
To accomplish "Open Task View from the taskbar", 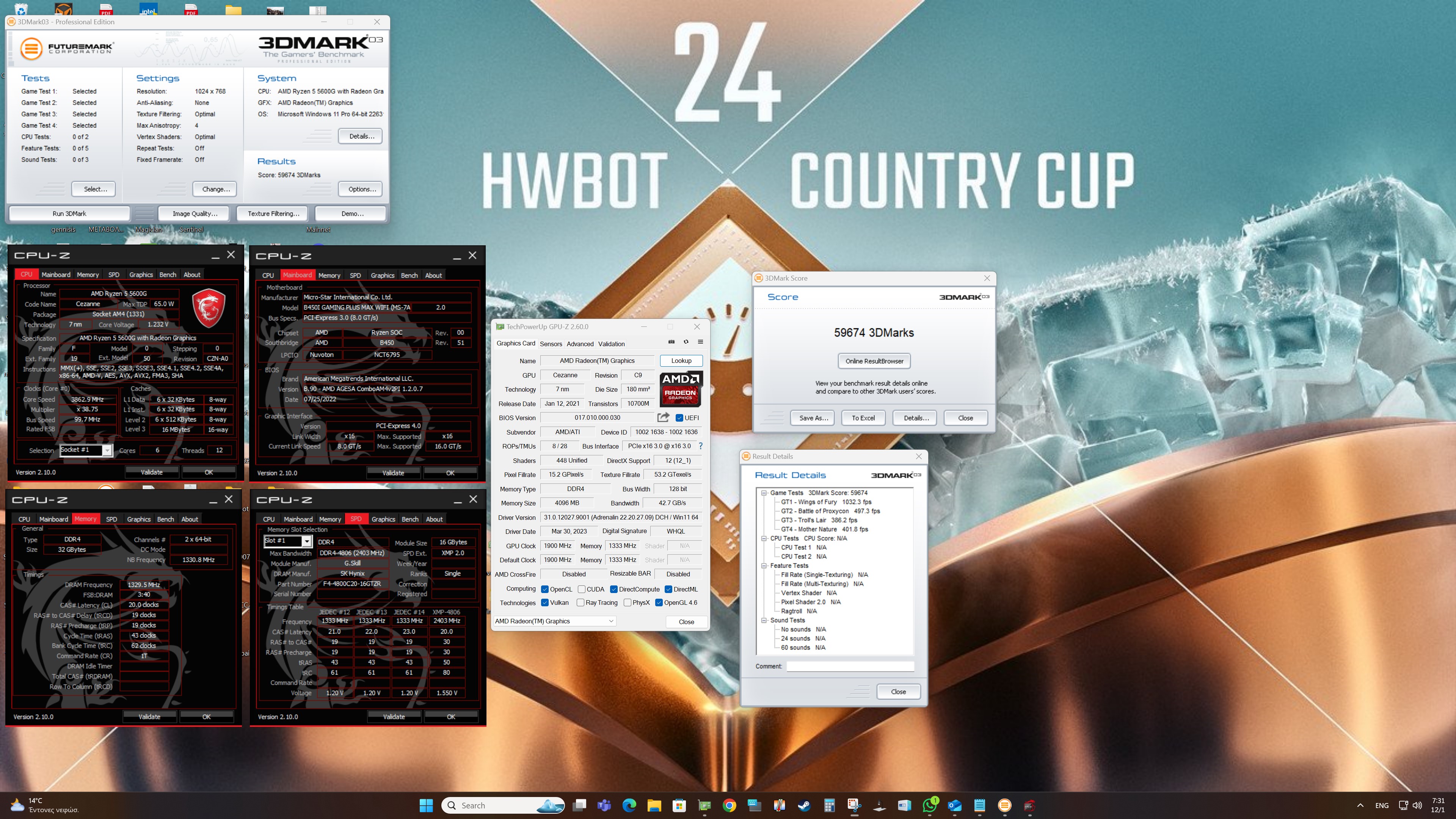I will [x=579, y=805].
